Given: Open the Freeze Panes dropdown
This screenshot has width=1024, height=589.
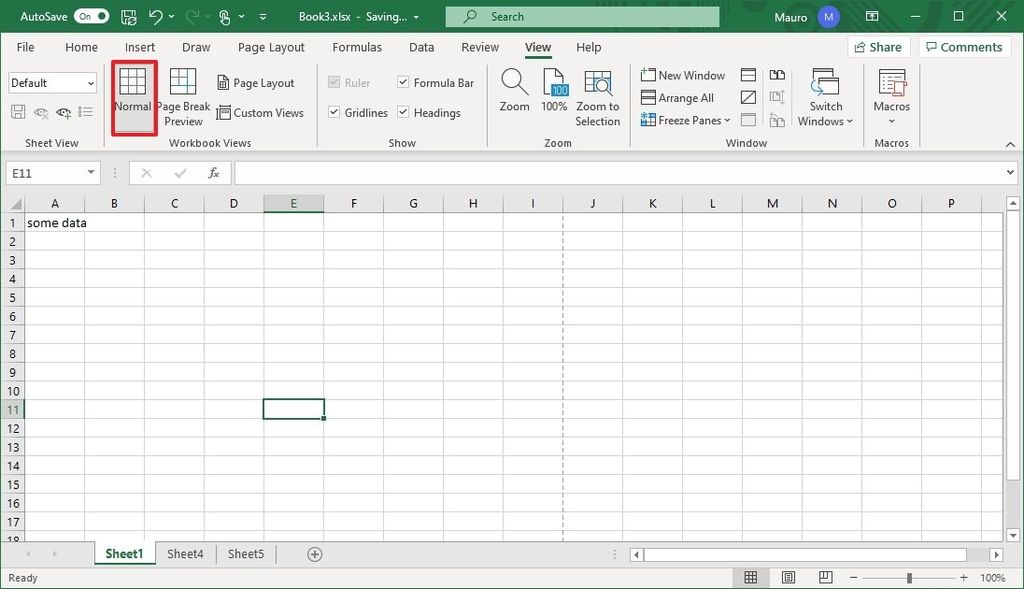Looking at the screenshot, I should [x=686, y=119].
